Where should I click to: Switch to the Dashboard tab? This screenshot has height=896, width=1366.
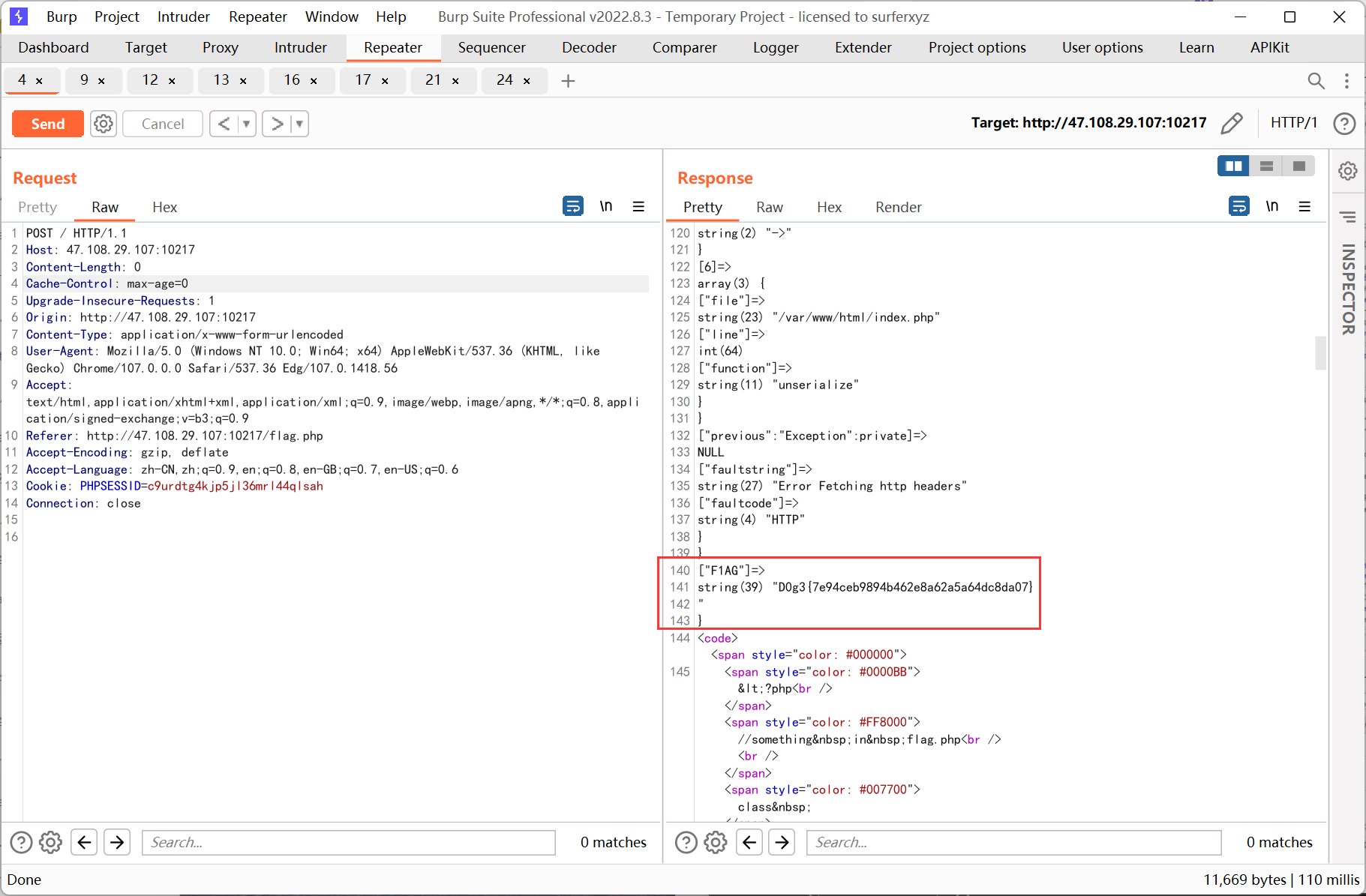53,47
